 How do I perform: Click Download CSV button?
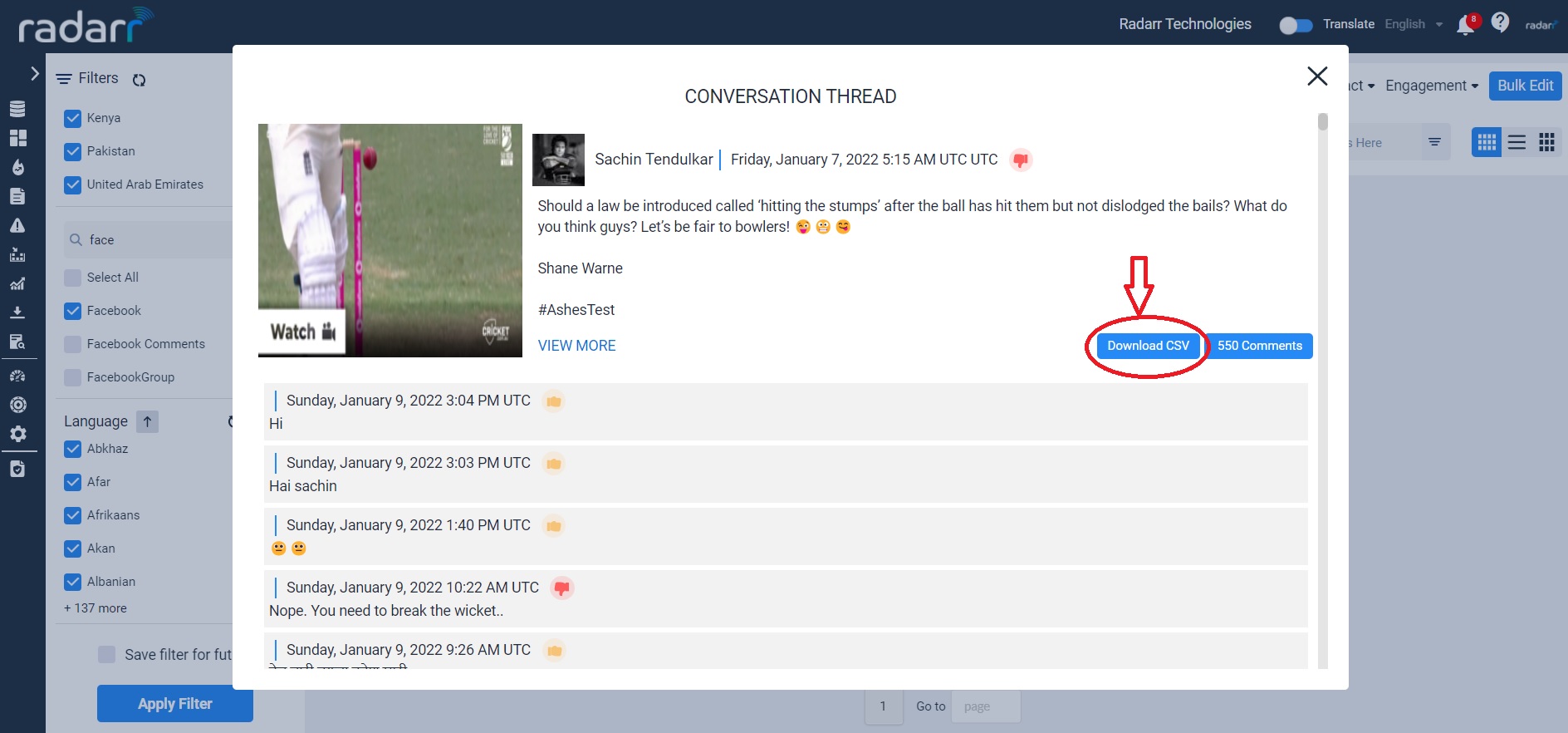click(x=1148, y=346)
